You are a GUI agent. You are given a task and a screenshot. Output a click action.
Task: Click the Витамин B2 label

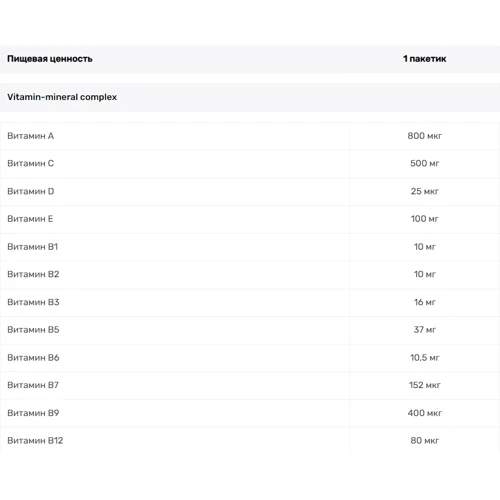[33, 274]
